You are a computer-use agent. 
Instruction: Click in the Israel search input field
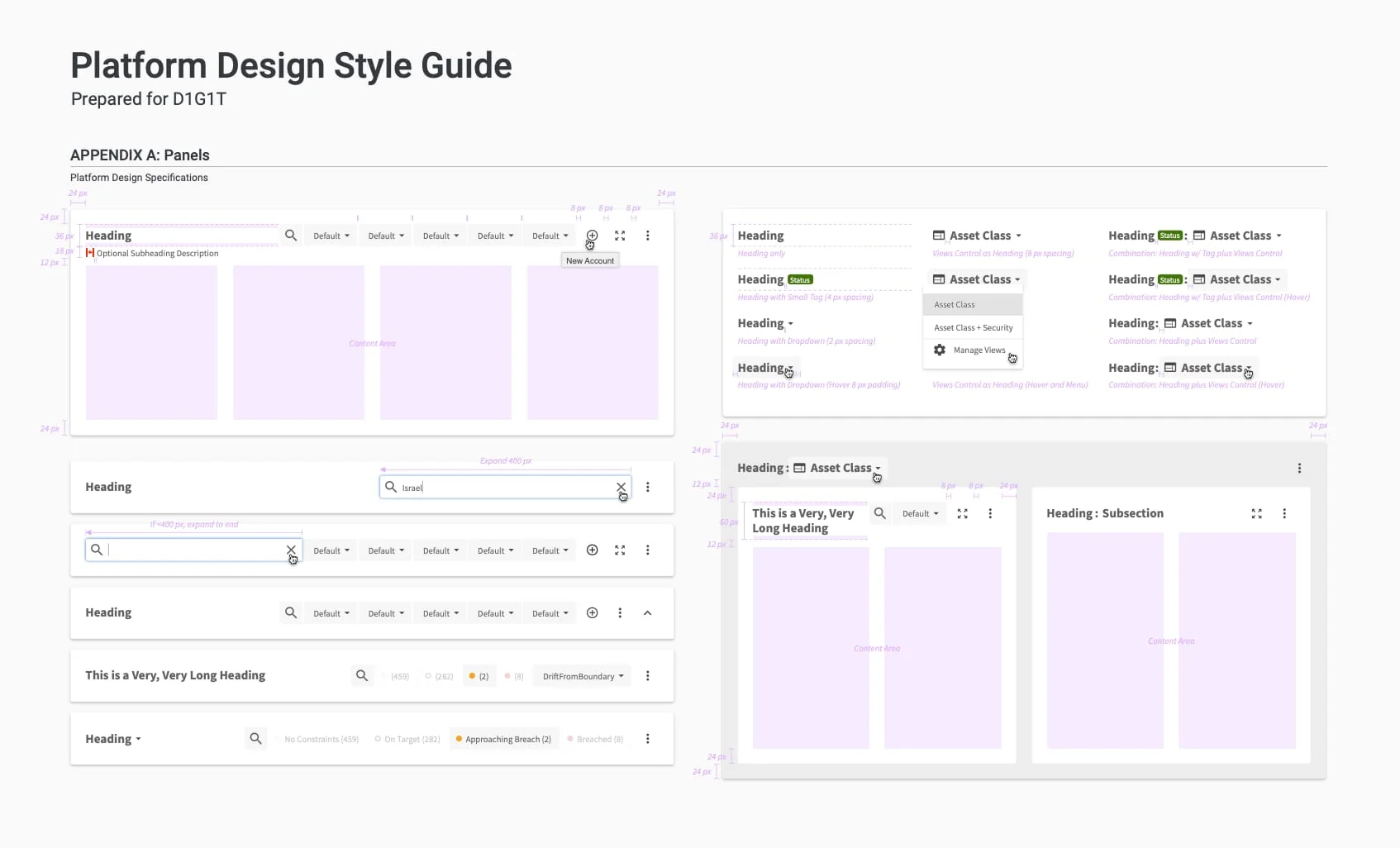click(x=504, y=487)
